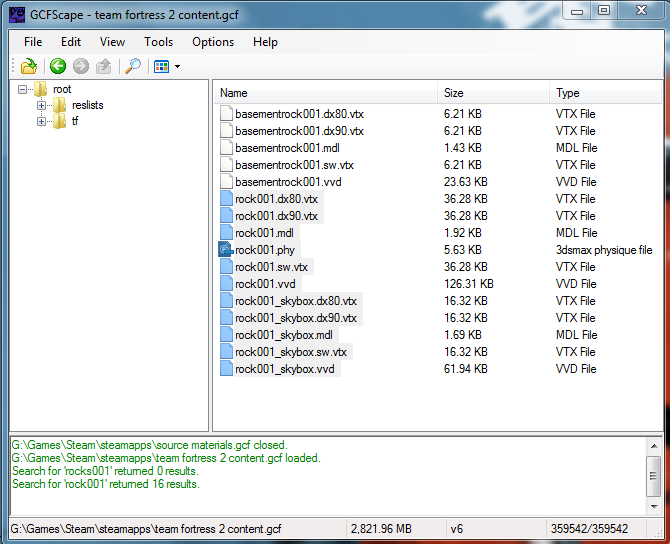Click file icon of basementrock001.sw.vtx
This screenshot has width=670, height=544.
(226, 165)
